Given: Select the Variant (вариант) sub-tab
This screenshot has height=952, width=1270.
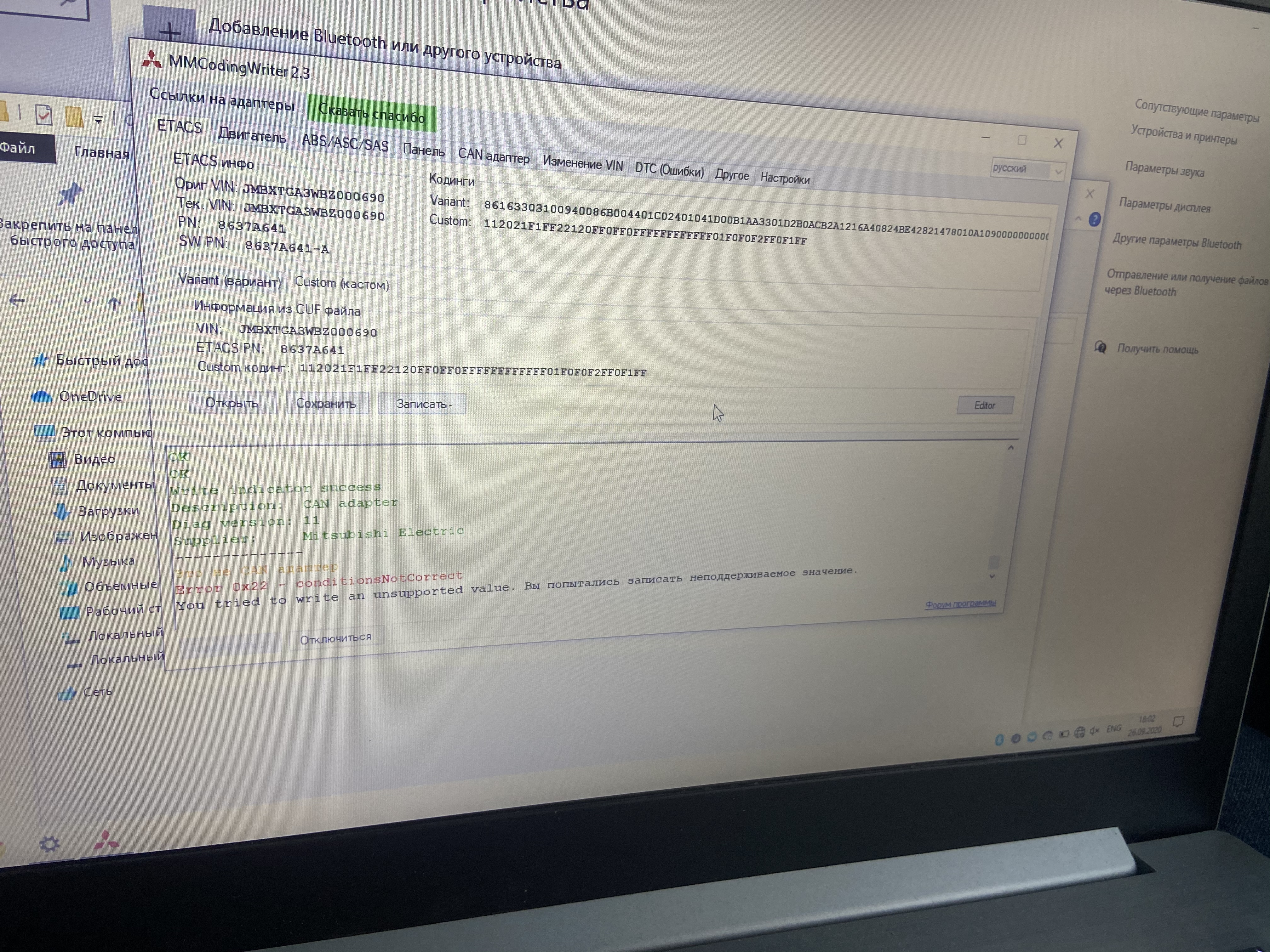Looking at the screenshot, I should point(230,280).
